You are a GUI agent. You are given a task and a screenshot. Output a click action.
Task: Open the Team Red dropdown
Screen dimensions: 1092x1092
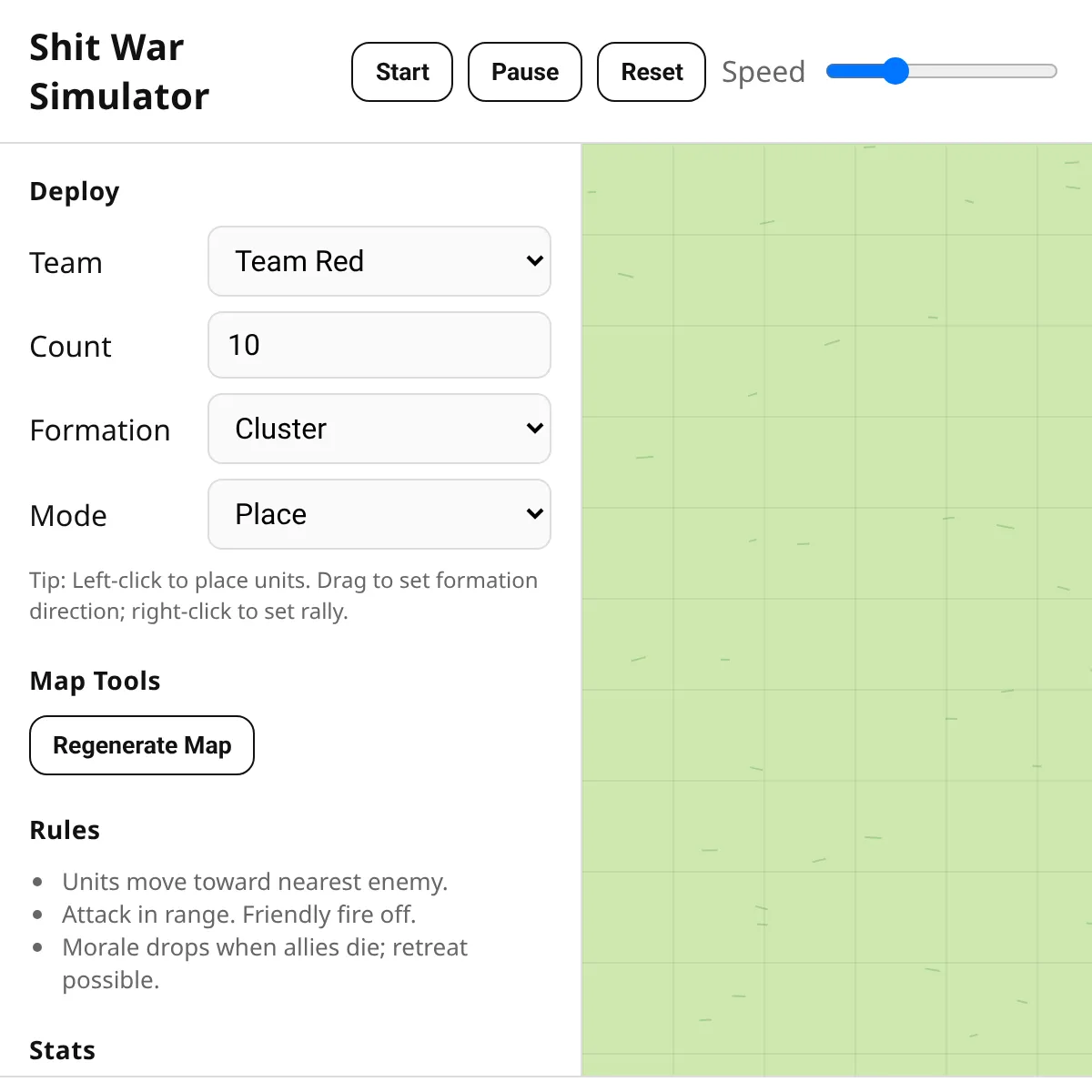(379, 261)
